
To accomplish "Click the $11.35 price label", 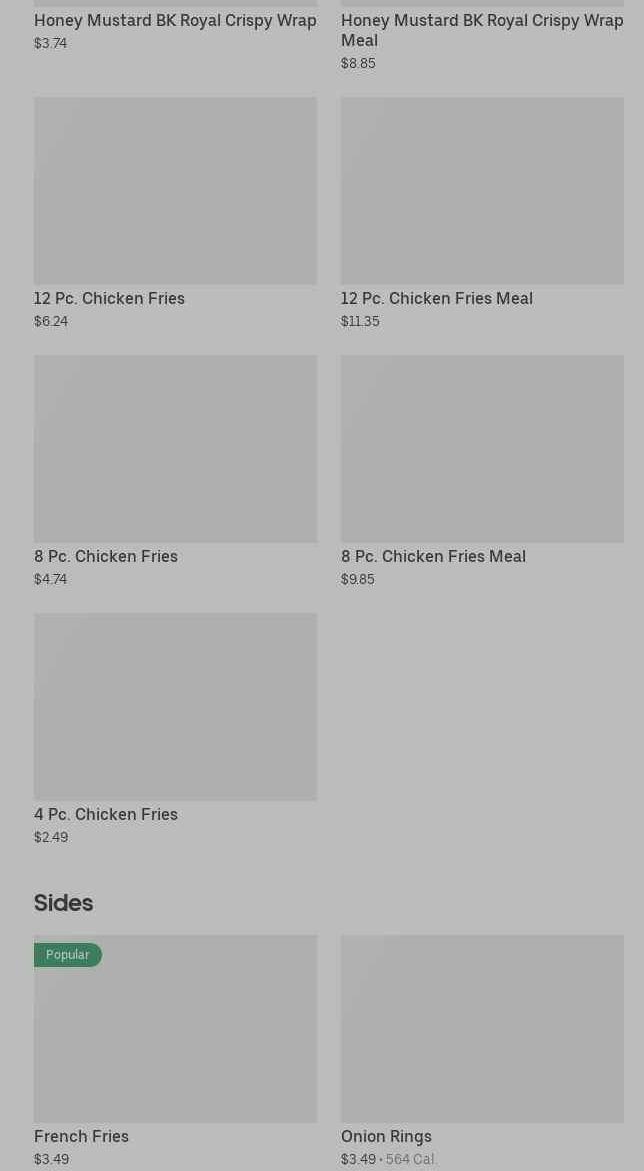I will [x=360, y=321].
